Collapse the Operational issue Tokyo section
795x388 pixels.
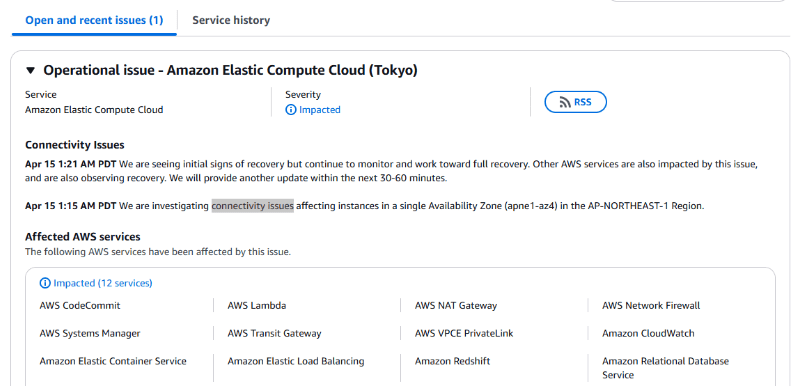point(31,70)
